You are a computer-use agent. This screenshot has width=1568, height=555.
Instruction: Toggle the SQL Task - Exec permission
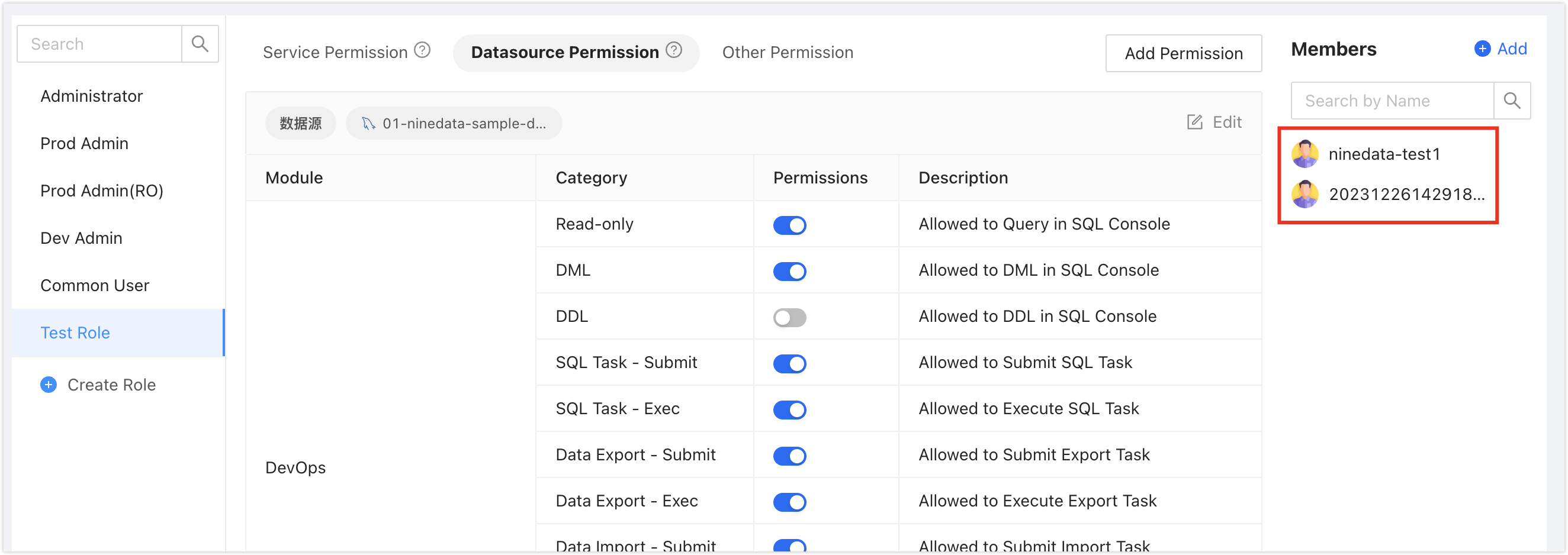[789, 410]
